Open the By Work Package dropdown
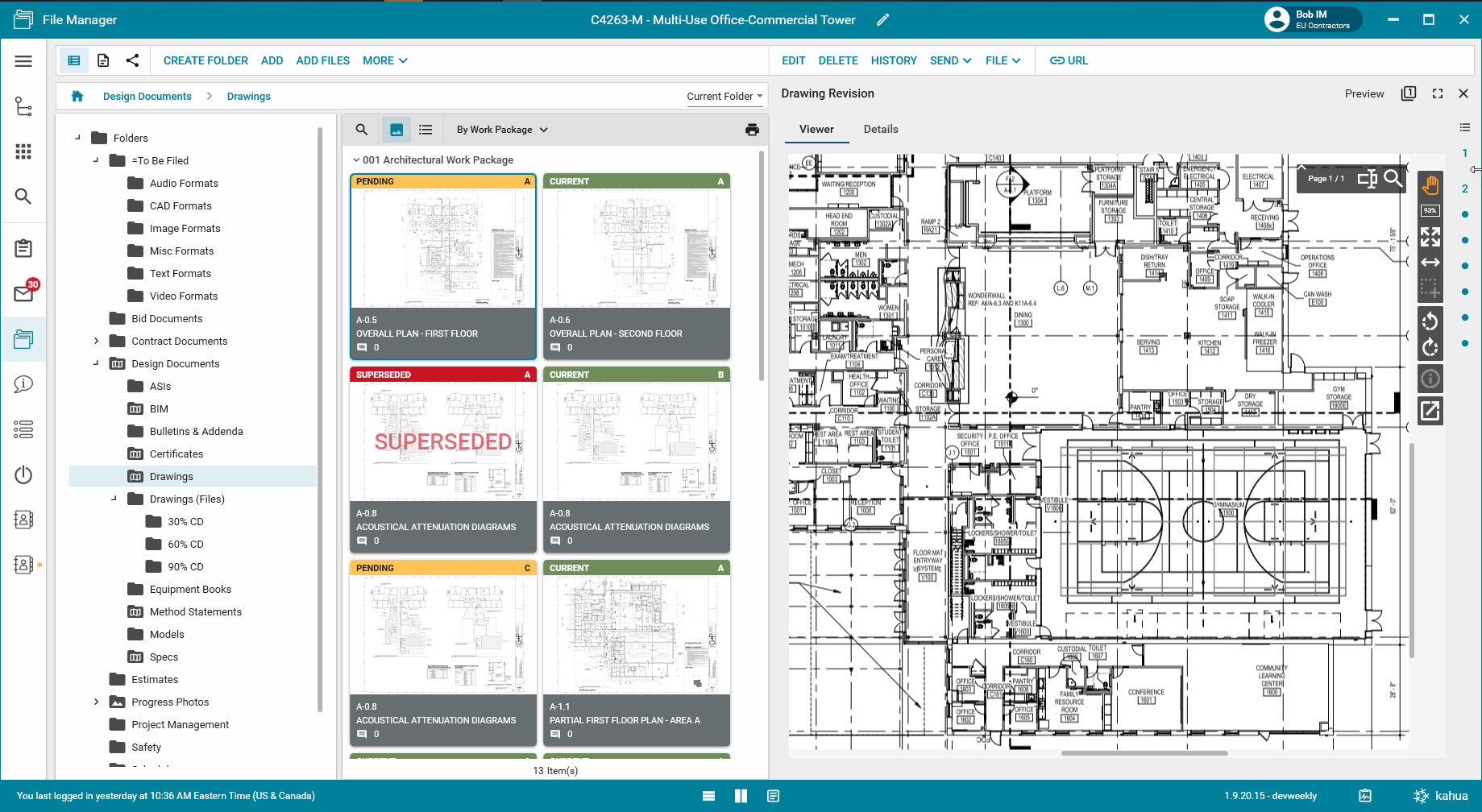The height and width of the screenshot is (812, 1482). tap(501, 130)
